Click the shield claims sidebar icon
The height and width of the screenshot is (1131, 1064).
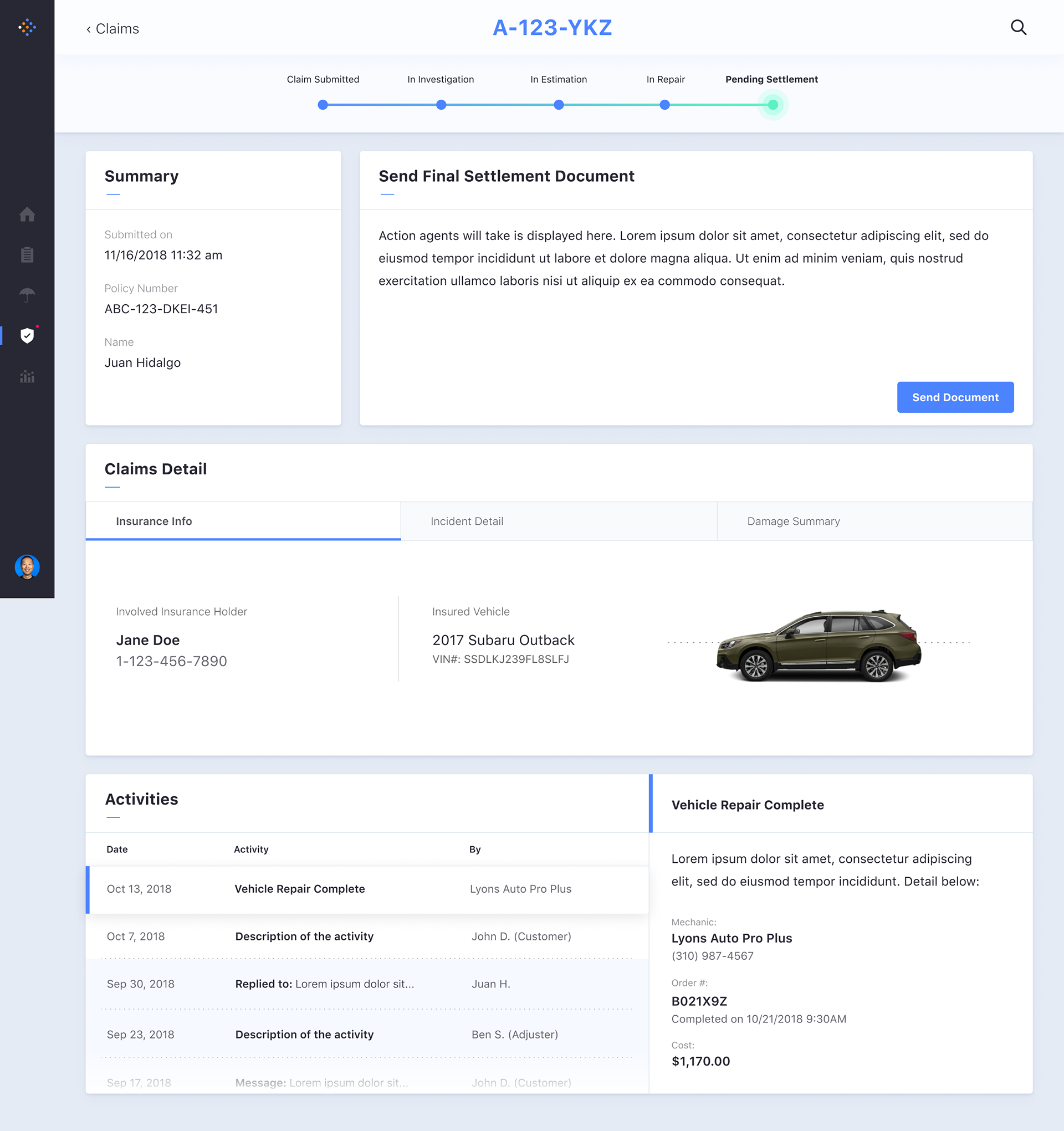[x=27, y=336]
